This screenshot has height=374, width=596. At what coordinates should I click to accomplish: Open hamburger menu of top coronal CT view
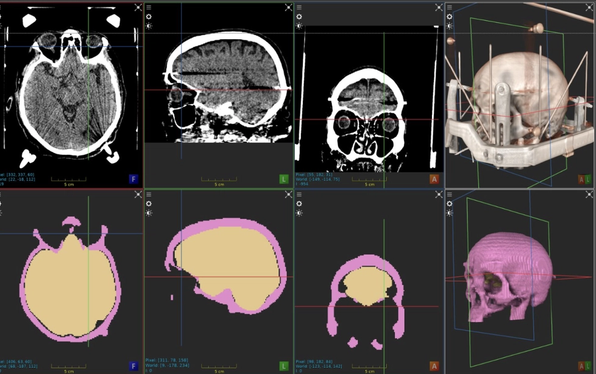299,8
